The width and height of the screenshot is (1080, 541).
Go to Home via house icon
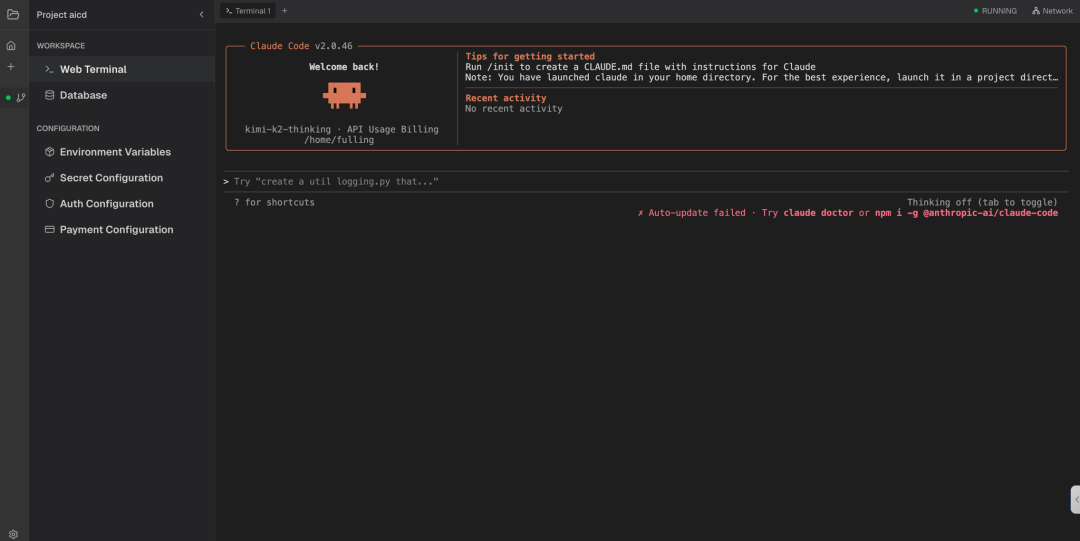[11, 46]
